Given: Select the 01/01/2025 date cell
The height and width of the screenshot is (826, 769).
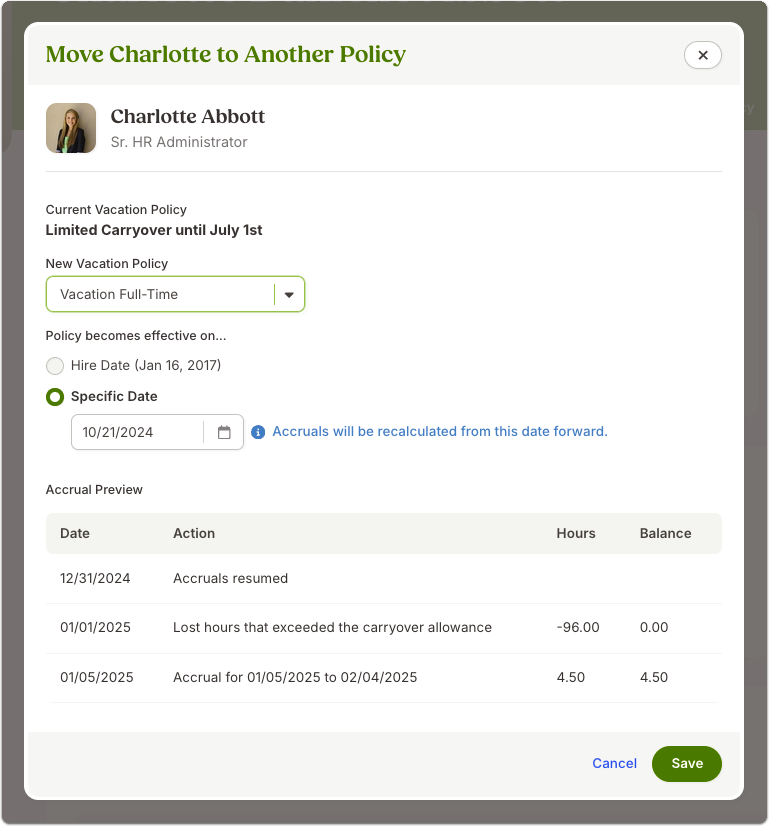Looking at the screenshot, I should coord(95,627).
